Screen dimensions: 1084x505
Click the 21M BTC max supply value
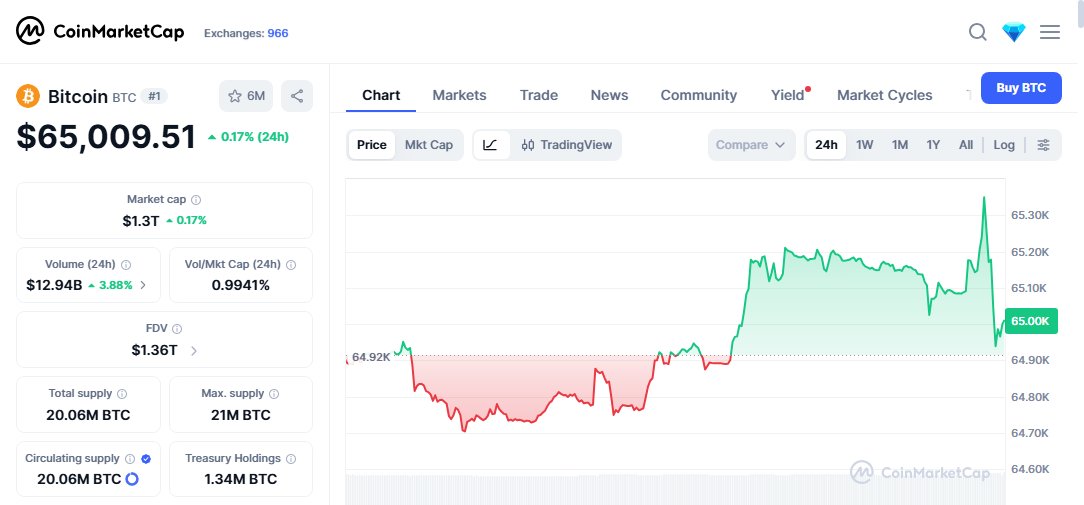coord(241,415)
